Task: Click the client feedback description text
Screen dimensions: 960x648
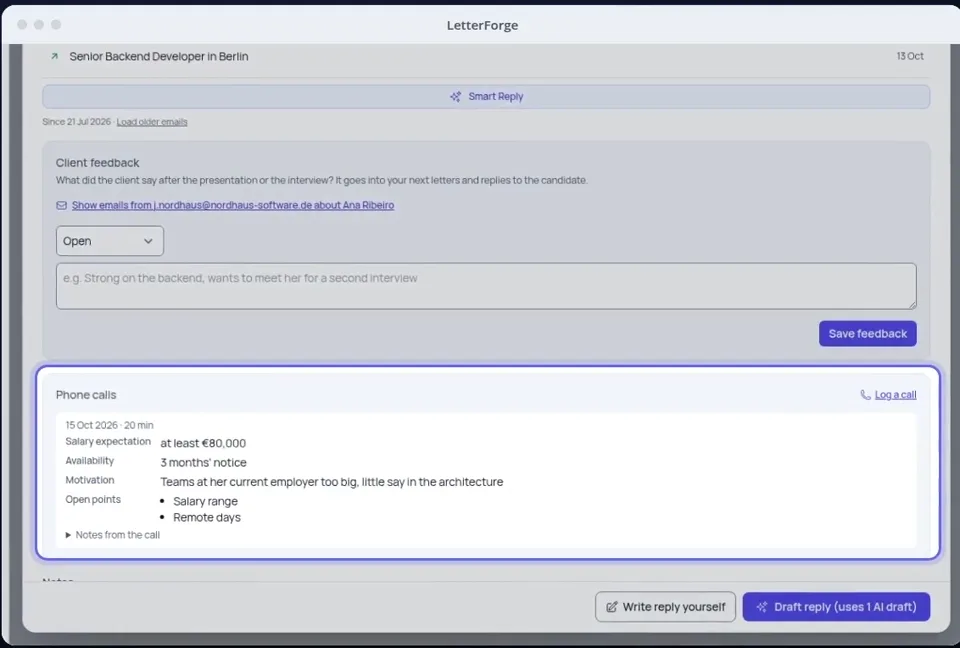Action: coord(321,180)
